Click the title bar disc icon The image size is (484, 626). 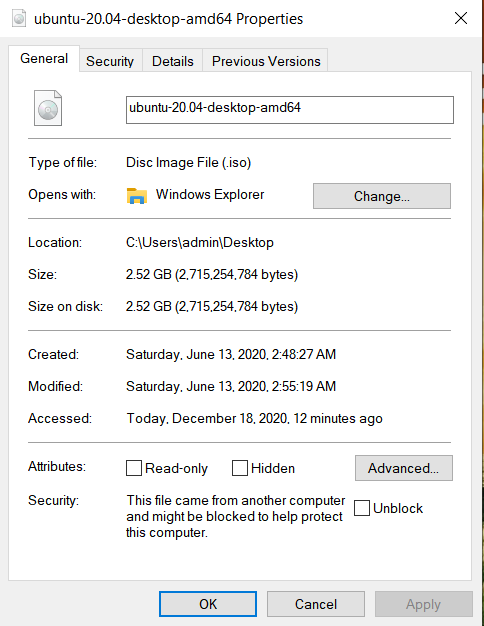(19, 18)
